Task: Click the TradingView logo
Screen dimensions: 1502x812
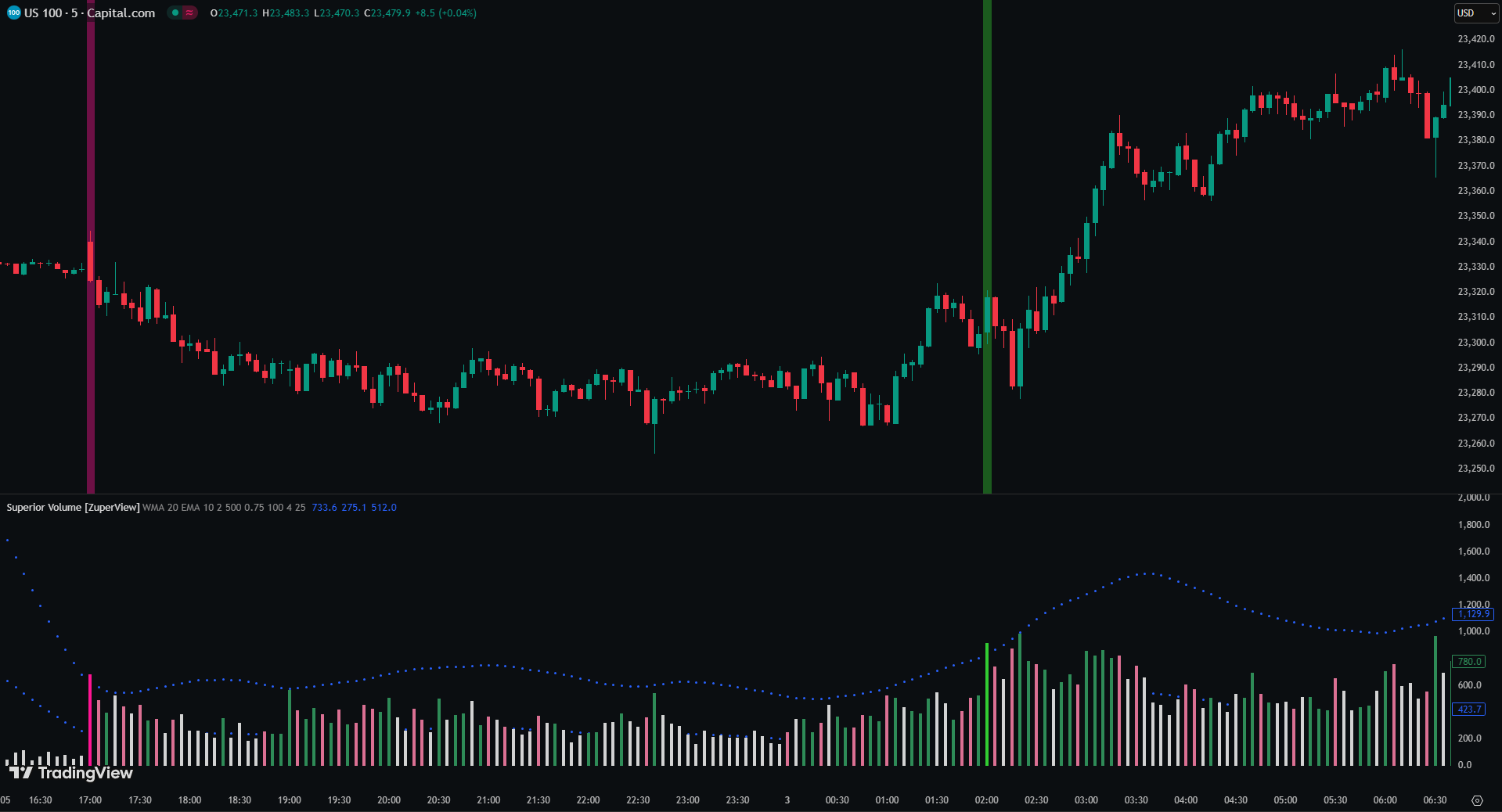Action: point(71,773)
